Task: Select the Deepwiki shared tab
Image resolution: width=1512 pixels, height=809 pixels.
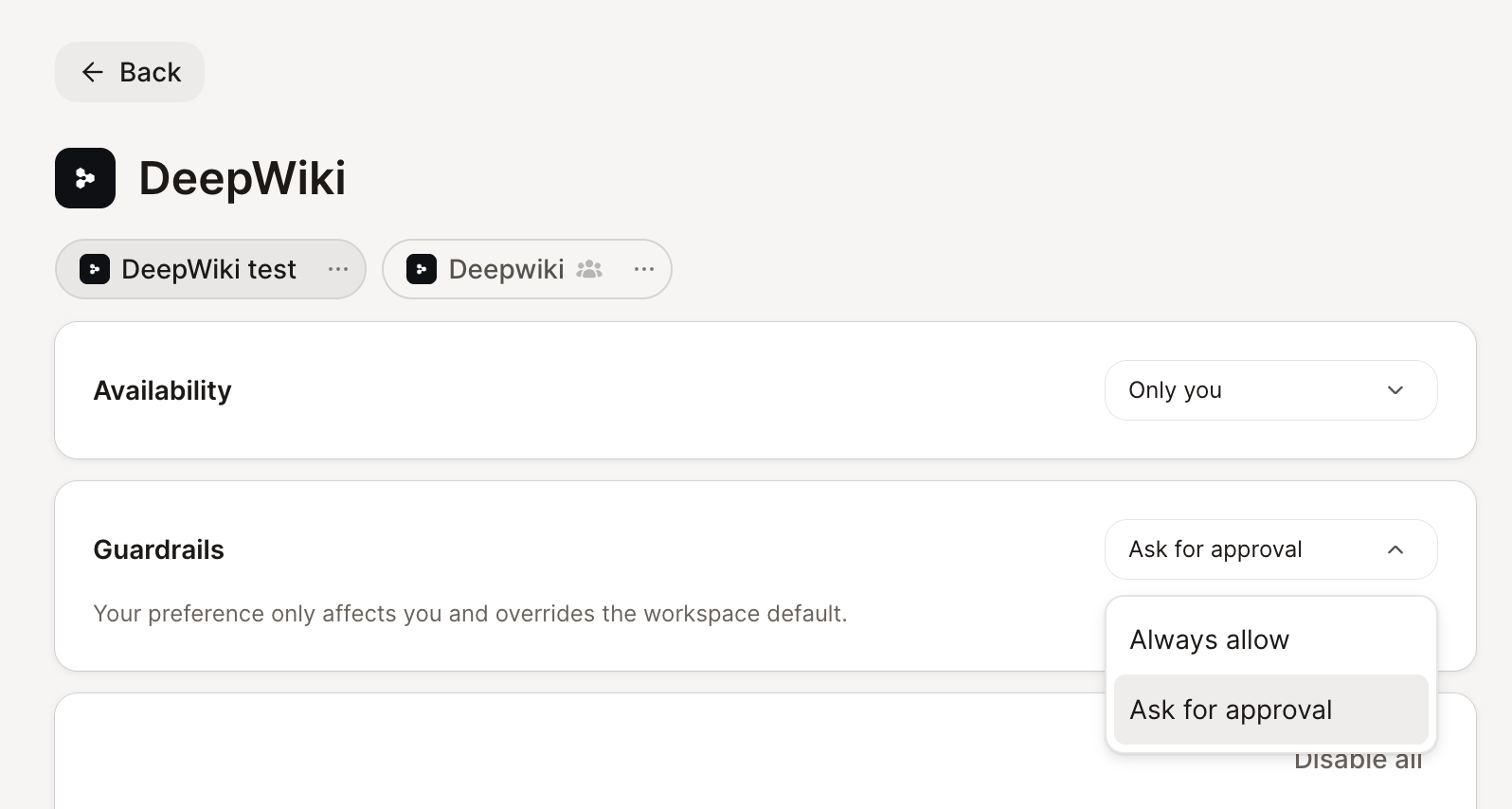Action: click(x=527, y=269)
